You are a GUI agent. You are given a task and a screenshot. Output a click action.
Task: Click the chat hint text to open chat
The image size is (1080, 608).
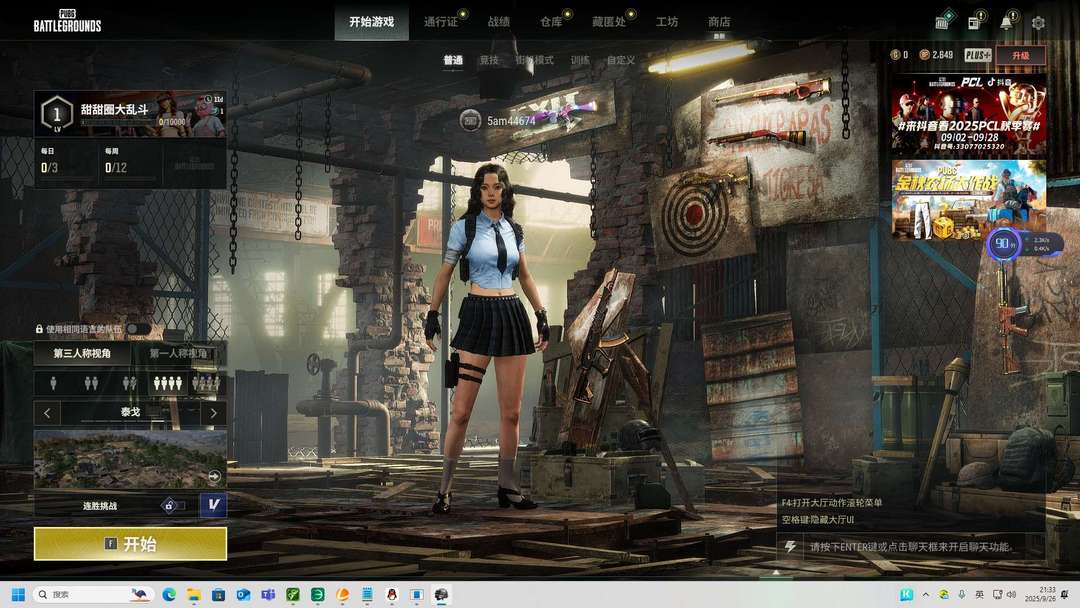pos(910,547)
